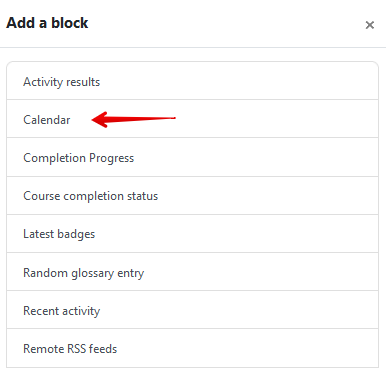Image resolution: width=386 pixels, height=368 pixels.
Task: Dismiss the block chooser with the X
Action: (x=370, y=25)
